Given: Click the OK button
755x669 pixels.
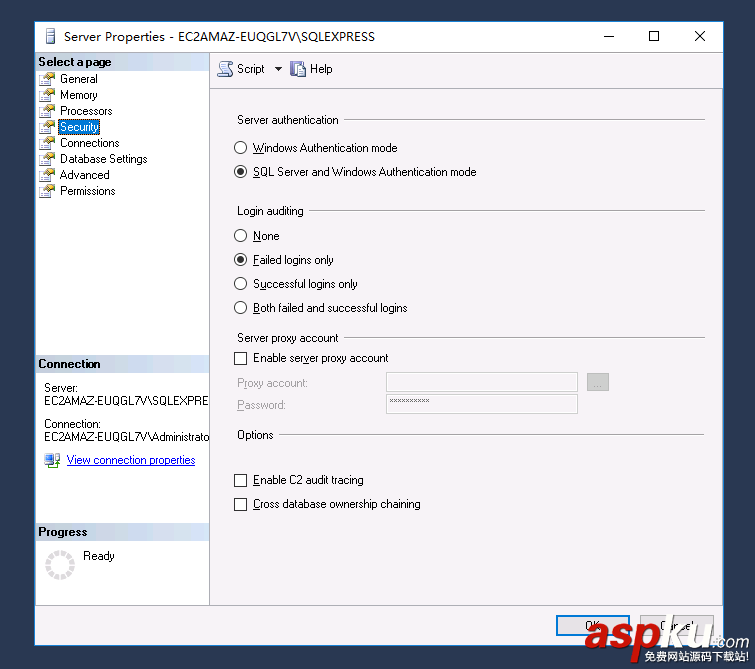Looking at the screenshot, I should point(592,625).
